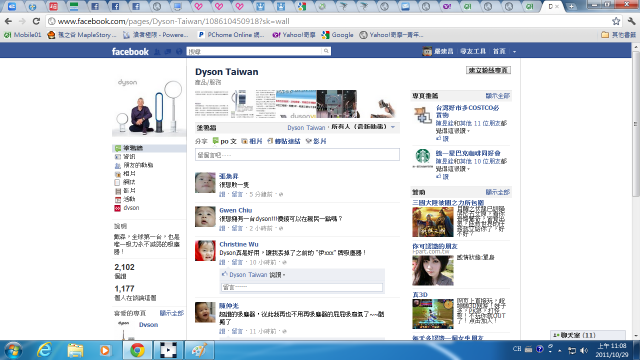This screenshot has width=640, height=360.
Task: Click Show All beside sponsored section
Action: (x=498, y=192)
